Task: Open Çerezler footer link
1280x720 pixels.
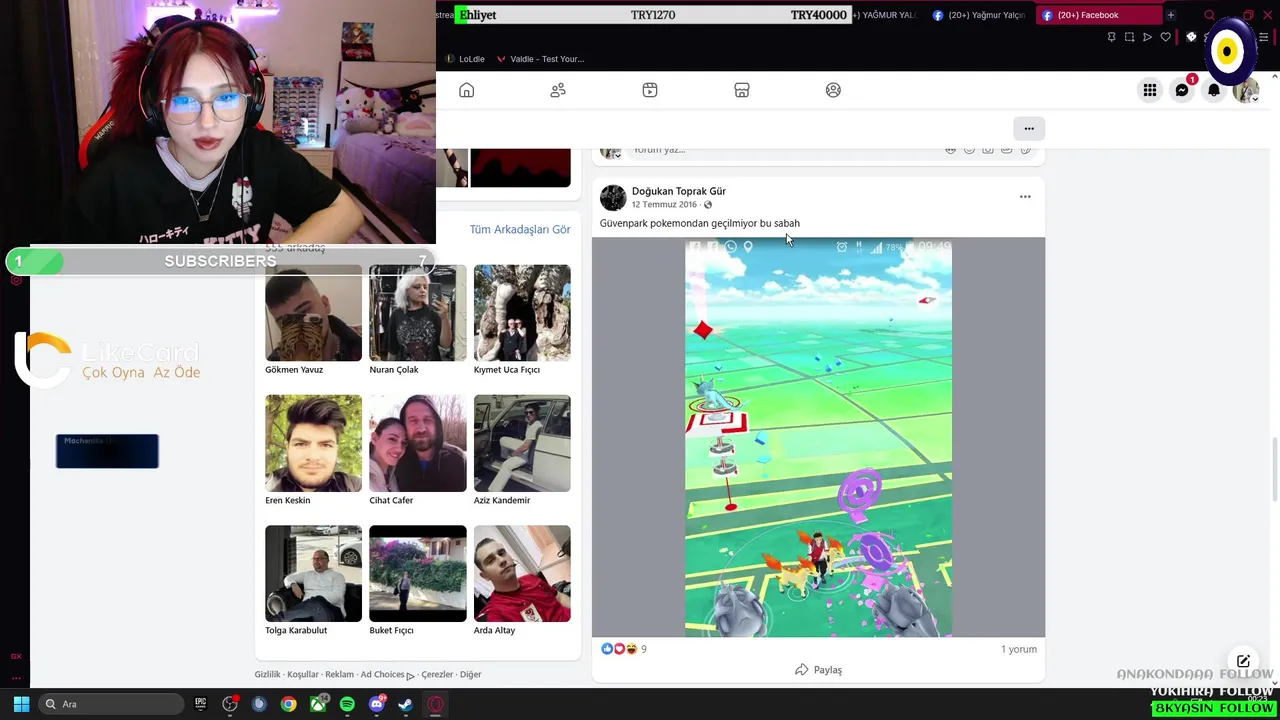Action: [x=437, y=675]
